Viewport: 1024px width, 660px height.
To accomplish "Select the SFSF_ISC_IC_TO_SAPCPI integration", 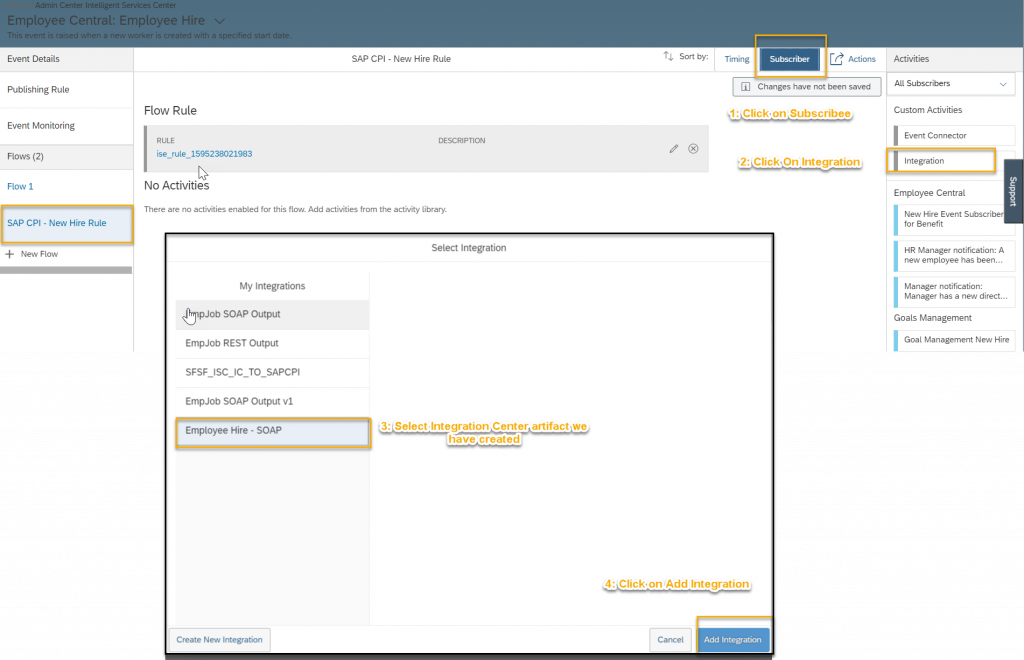I will 272,373.
